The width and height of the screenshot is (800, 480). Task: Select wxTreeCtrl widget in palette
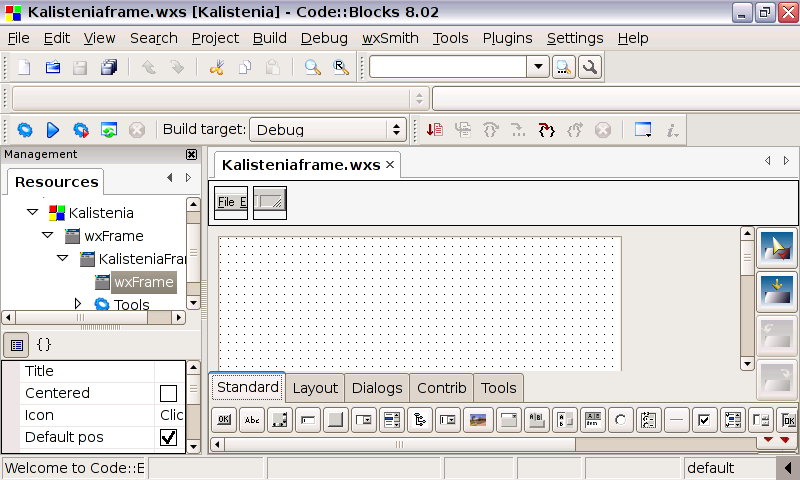pyautogui.click(x=420, y=420)
